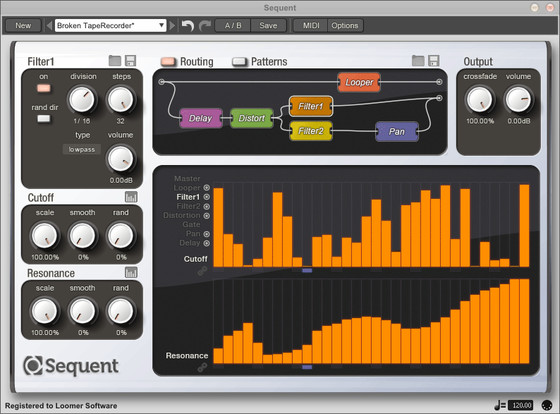Viewport: 560px width, 414px height.
Task: Click the Output volume knob
Action: coord(518,100)
